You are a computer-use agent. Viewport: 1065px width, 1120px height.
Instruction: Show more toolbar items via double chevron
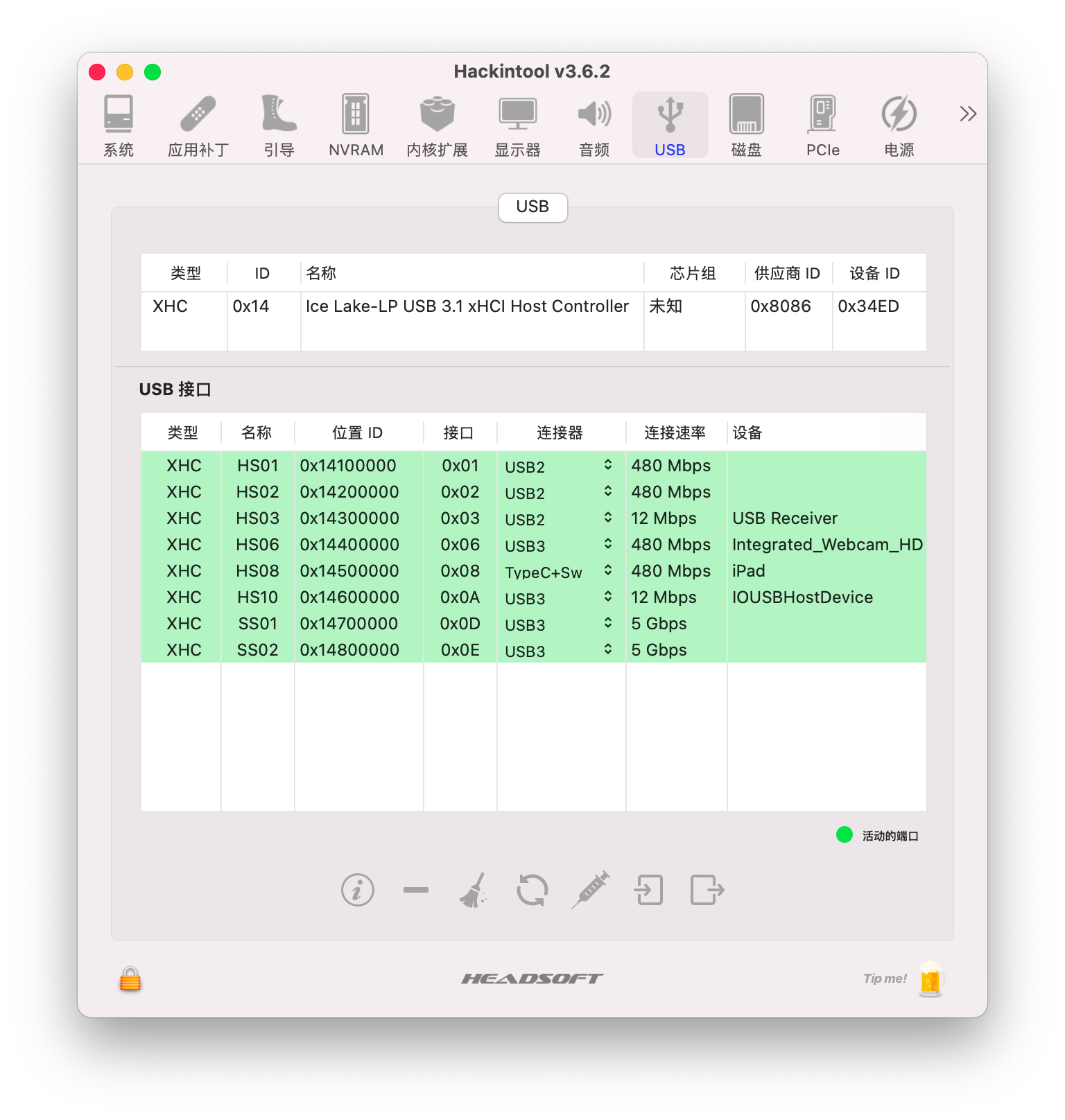point(968,114)
